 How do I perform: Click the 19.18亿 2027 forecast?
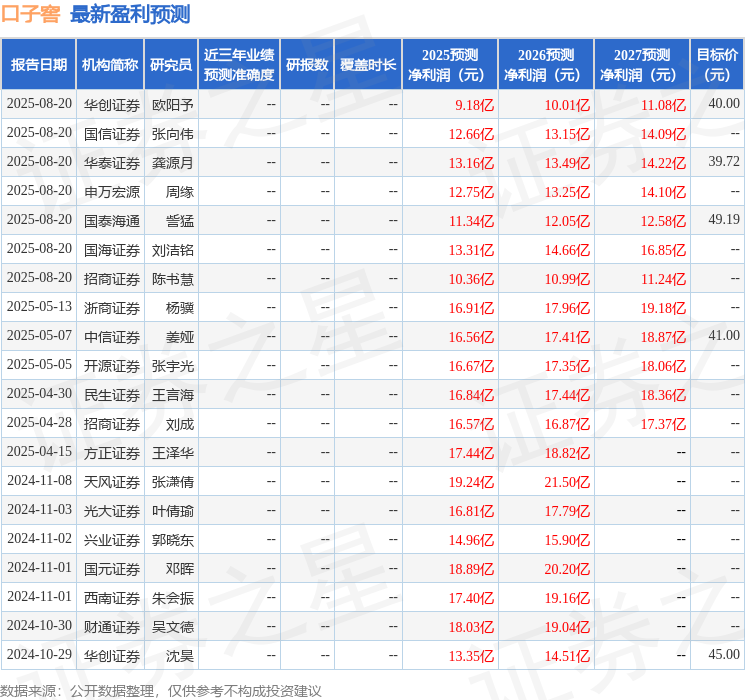(x=663, y=308)
